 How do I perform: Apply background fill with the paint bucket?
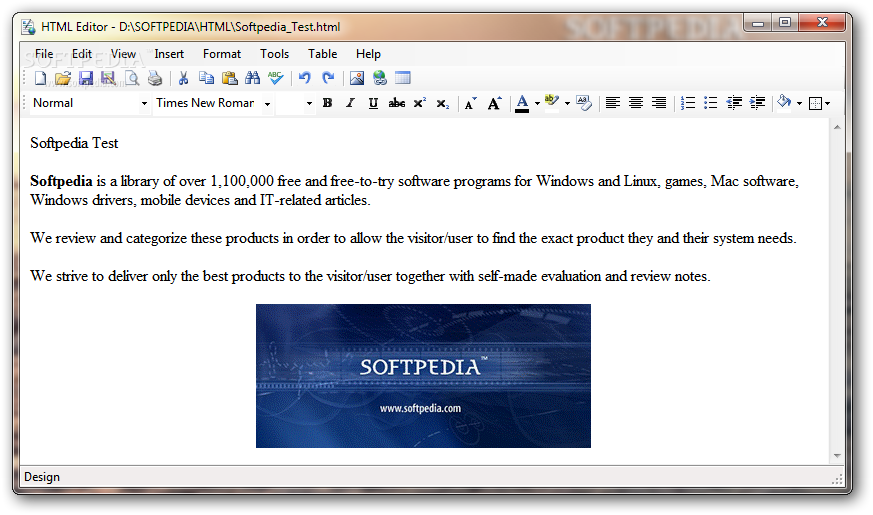click(x=784, y=102)
